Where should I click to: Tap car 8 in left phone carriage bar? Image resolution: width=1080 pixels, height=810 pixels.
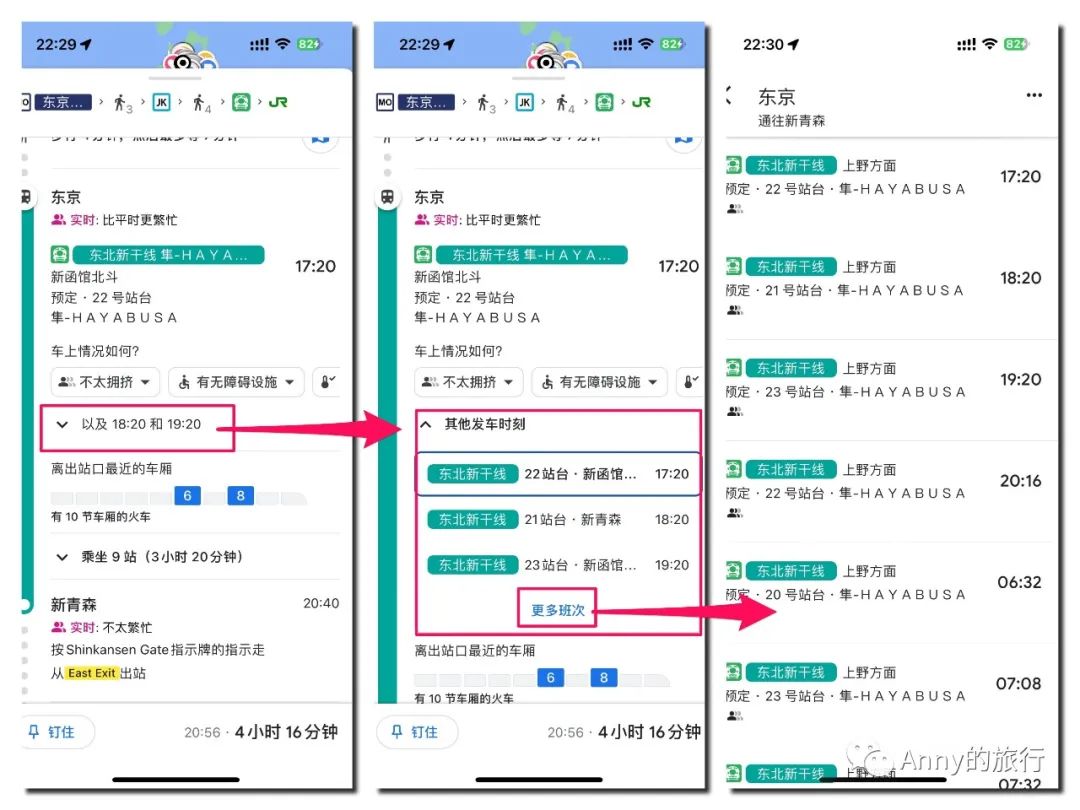(240, 496)
